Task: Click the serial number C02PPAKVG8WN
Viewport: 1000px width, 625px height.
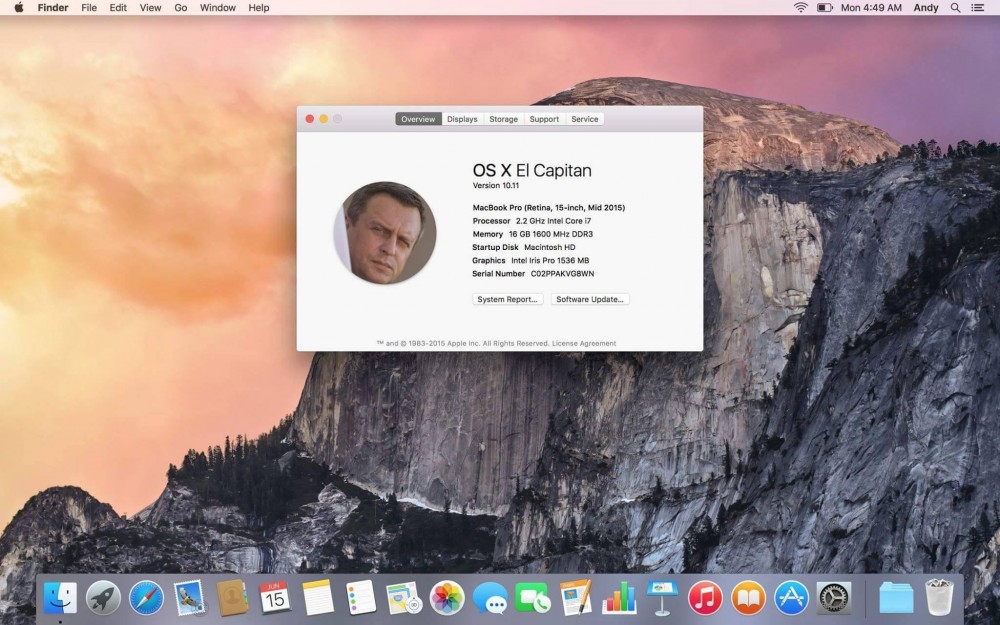Action: click(x=562, y=274)
